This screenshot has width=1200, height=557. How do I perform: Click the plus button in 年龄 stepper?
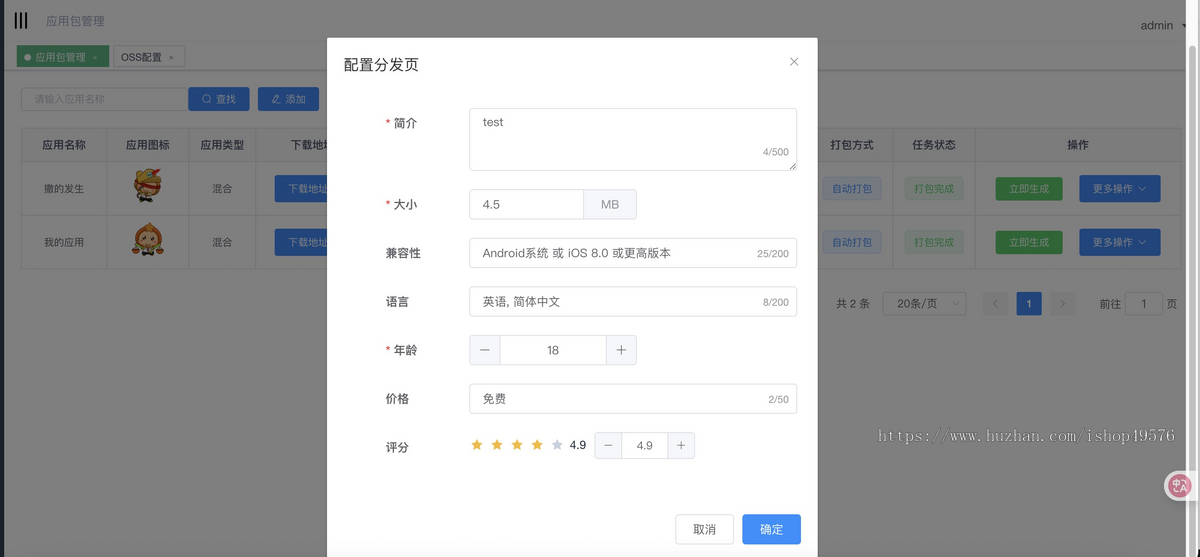point(621,350)
